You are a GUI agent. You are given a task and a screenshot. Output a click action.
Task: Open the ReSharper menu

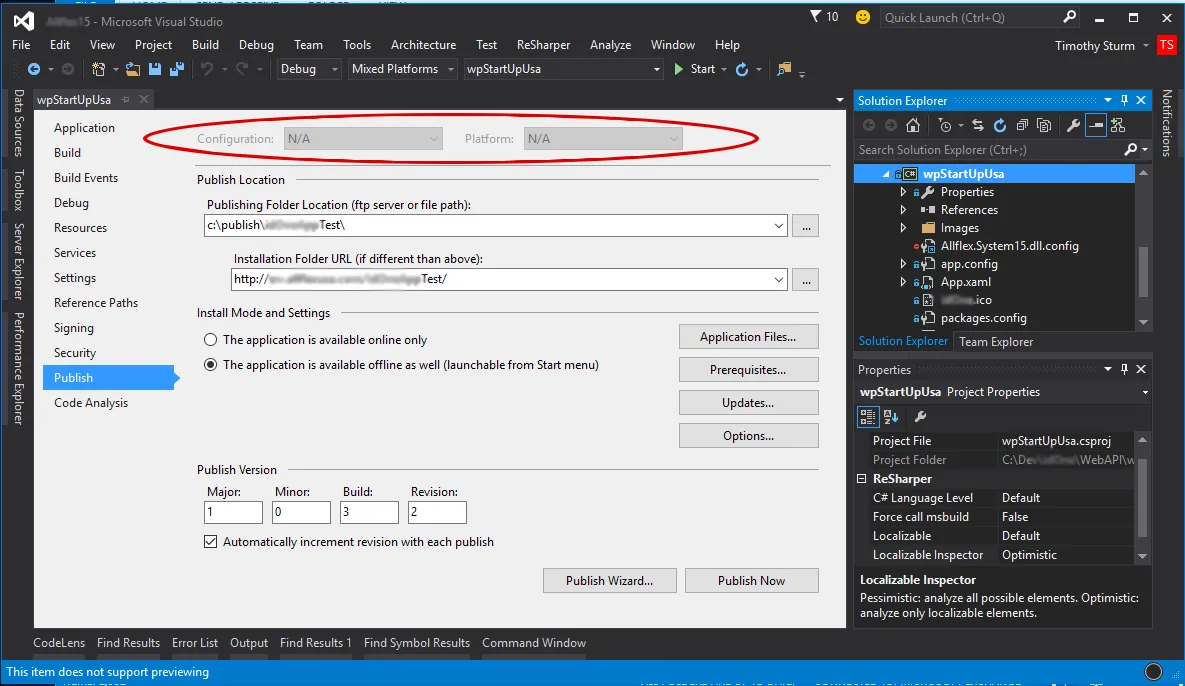tap(543, 45)
